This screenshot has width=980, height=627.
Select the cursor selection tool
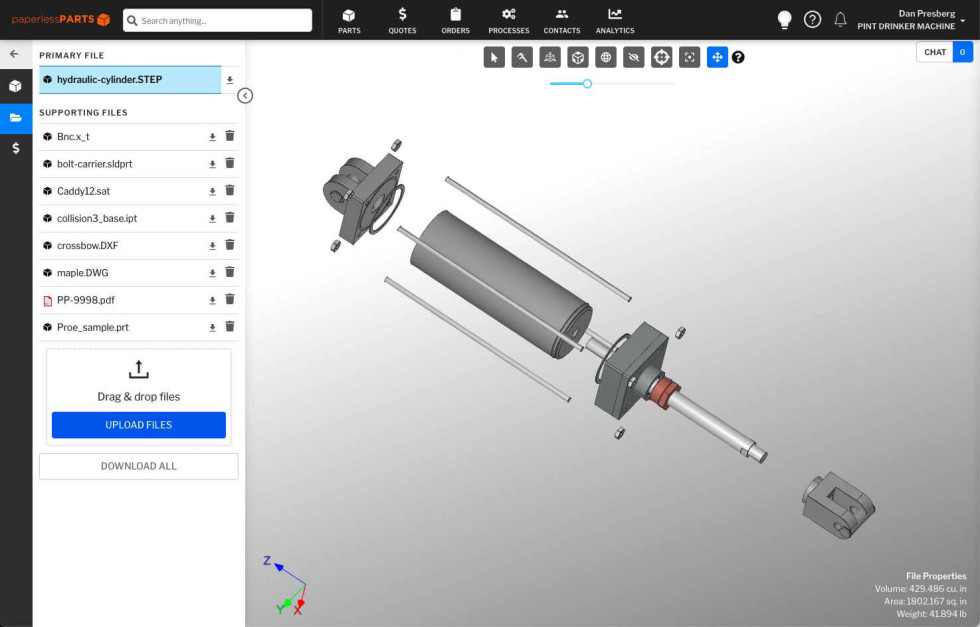pyautogui.click(x=494, y=57)
